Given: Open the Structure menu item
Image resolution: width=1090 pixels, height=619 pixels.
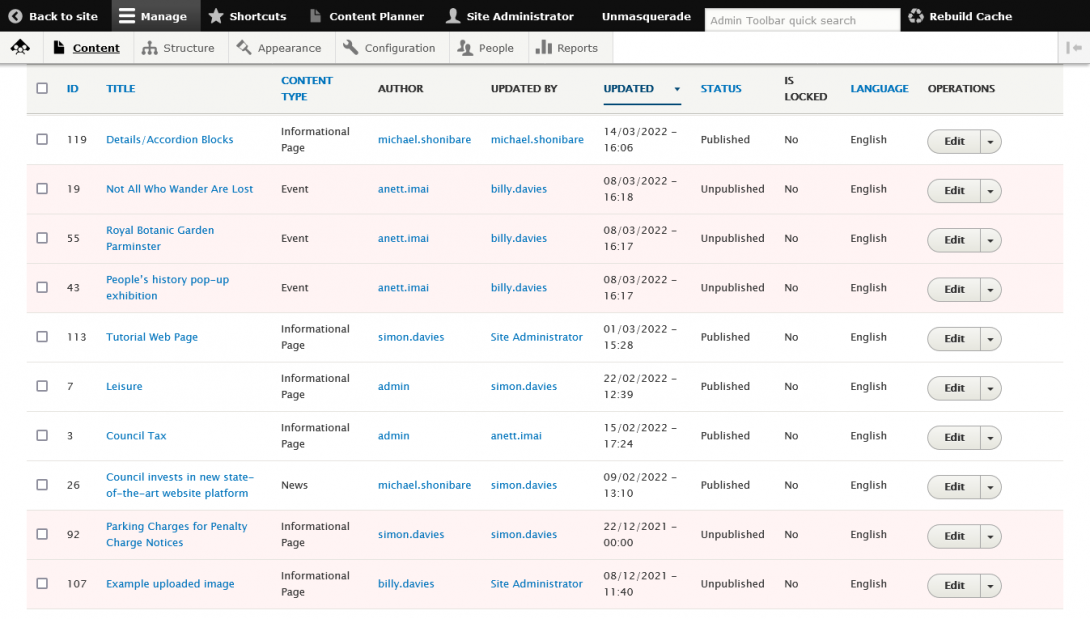Looking at the screenshot, I should [179, 48].
